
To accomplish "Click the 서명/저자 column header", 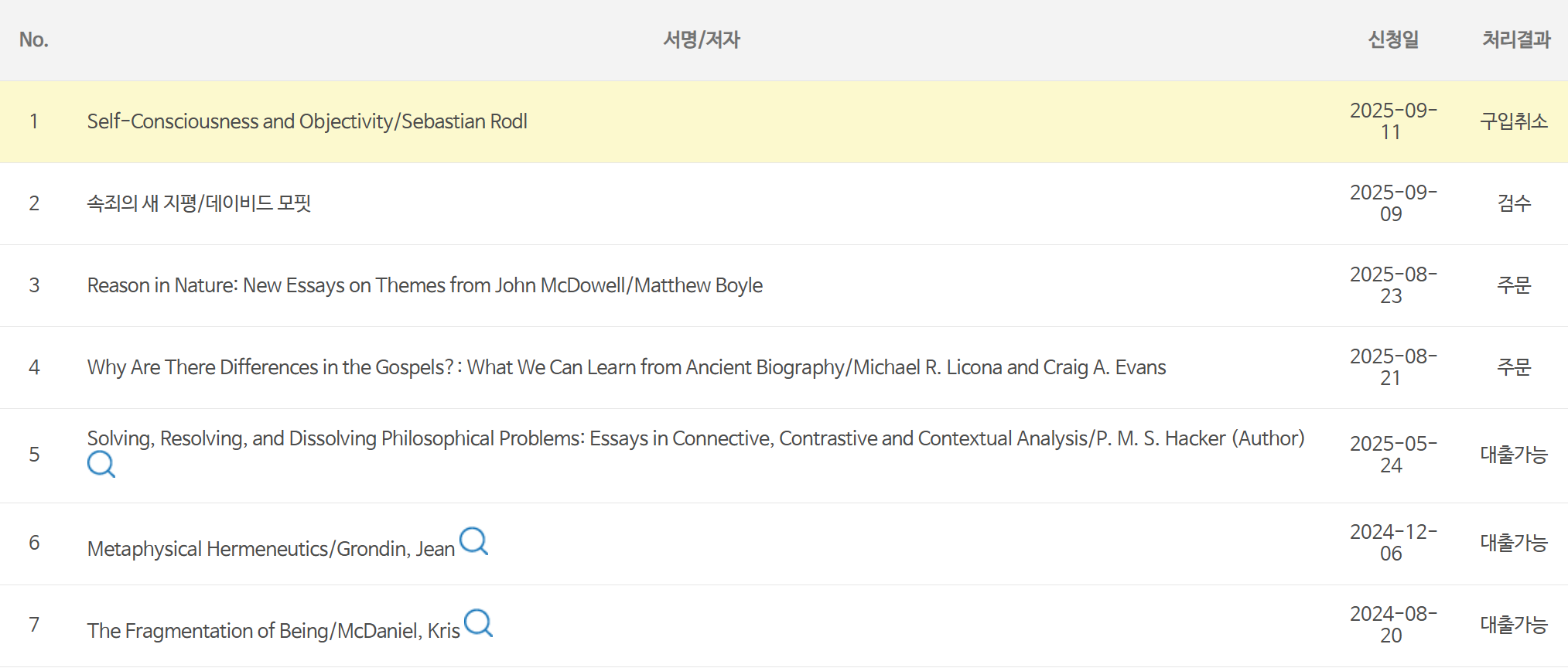I will (702, 39).
